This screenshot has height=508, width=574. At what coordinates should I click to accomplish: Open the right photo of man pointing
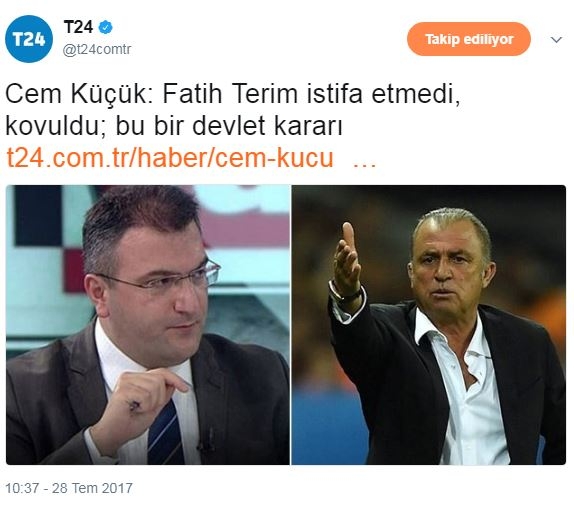tap(429, 325)
